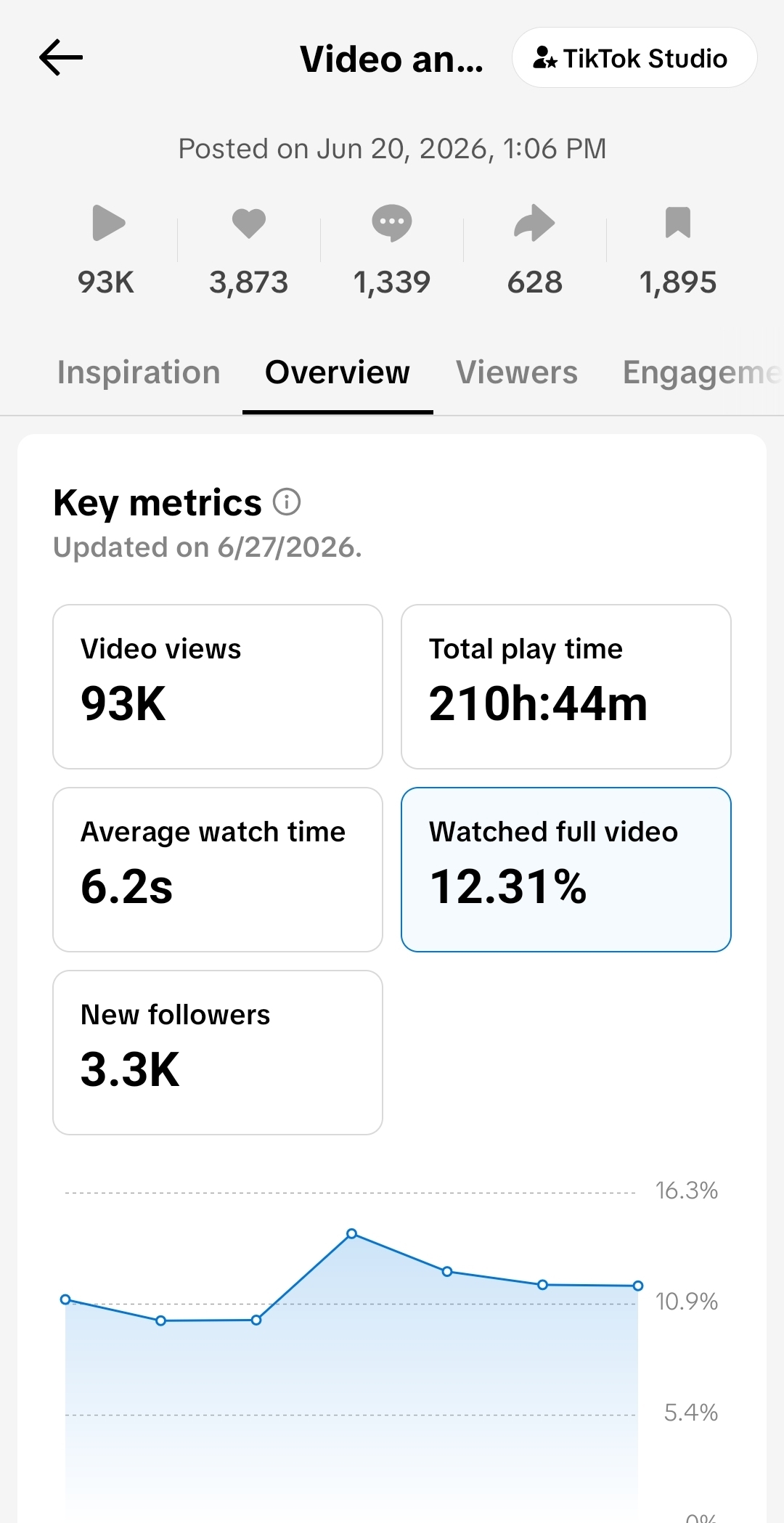Open TikTok Studio button
Screen dimensions: 784x1523
[x=634, y=58]
